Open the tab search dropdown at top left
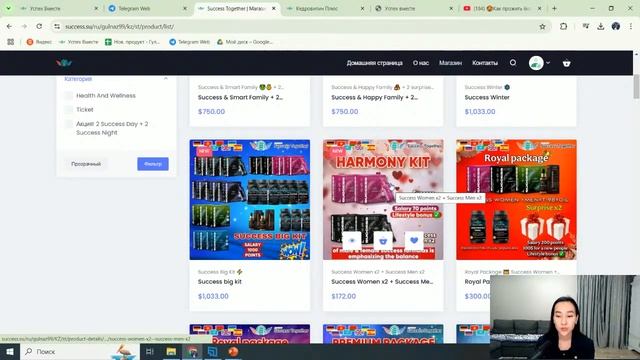640x360 pixels. [x=8, y=8]
